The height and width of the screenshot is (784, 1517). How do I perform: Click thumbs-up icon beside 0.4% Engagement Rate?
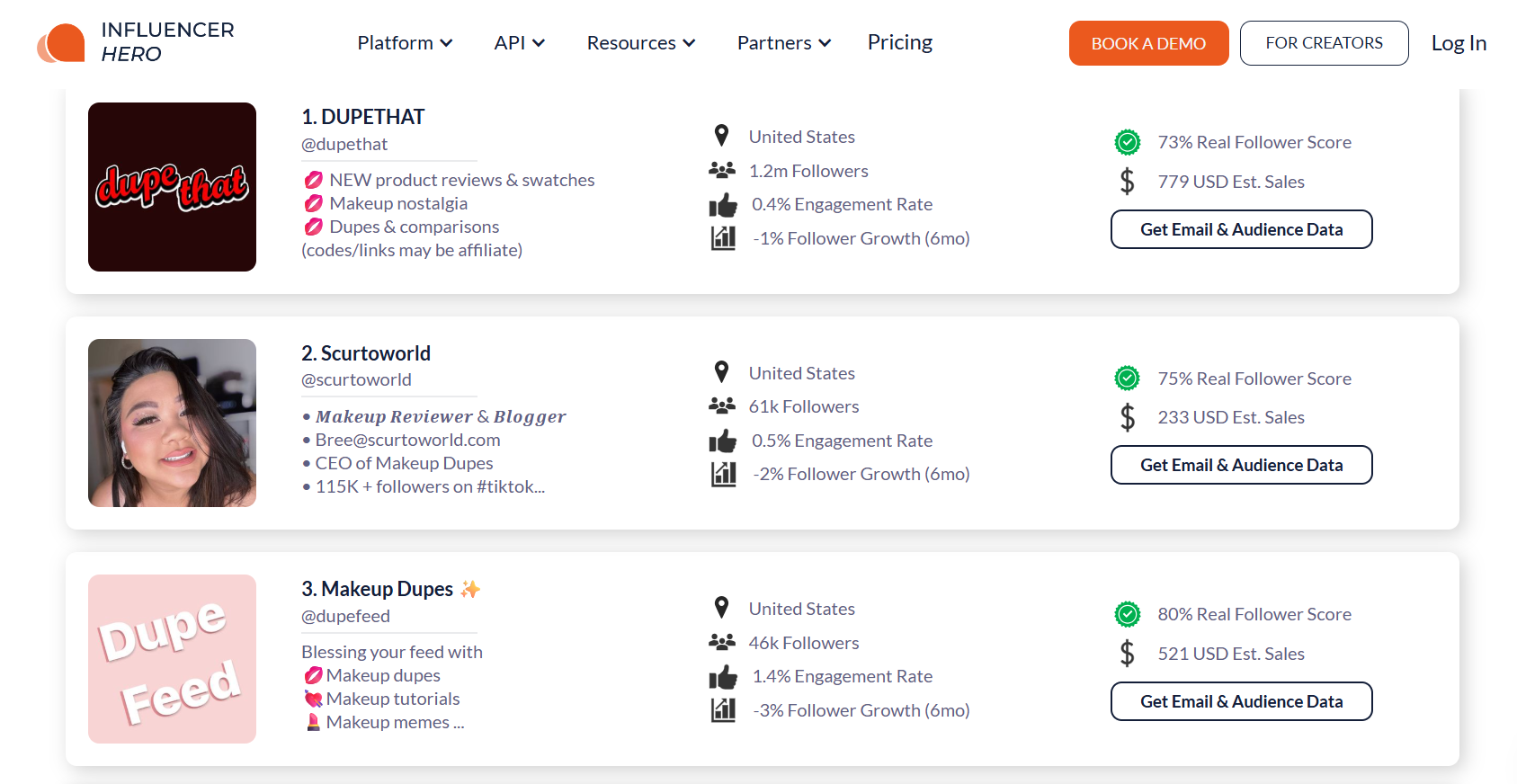click(x=723, y=205)
